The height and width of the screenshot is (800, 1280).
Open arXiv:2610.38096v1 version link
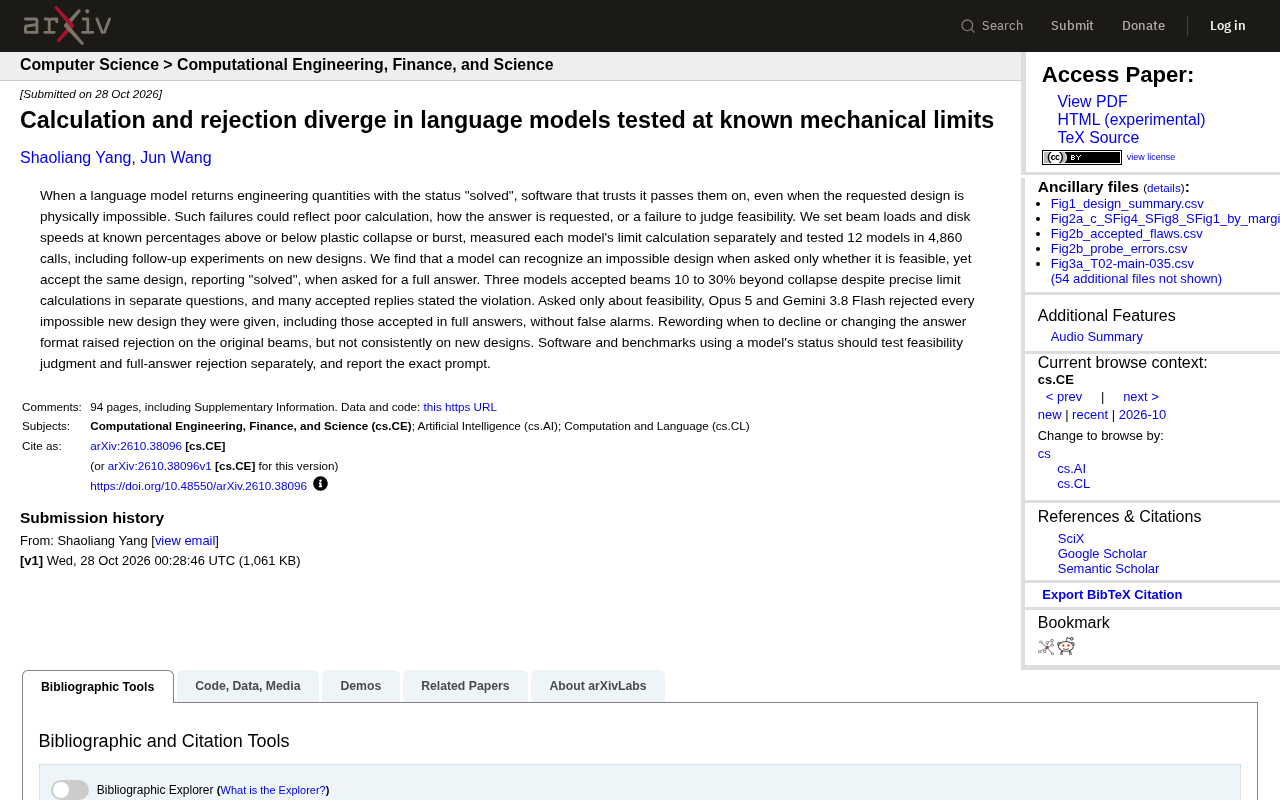coord(160,466)
